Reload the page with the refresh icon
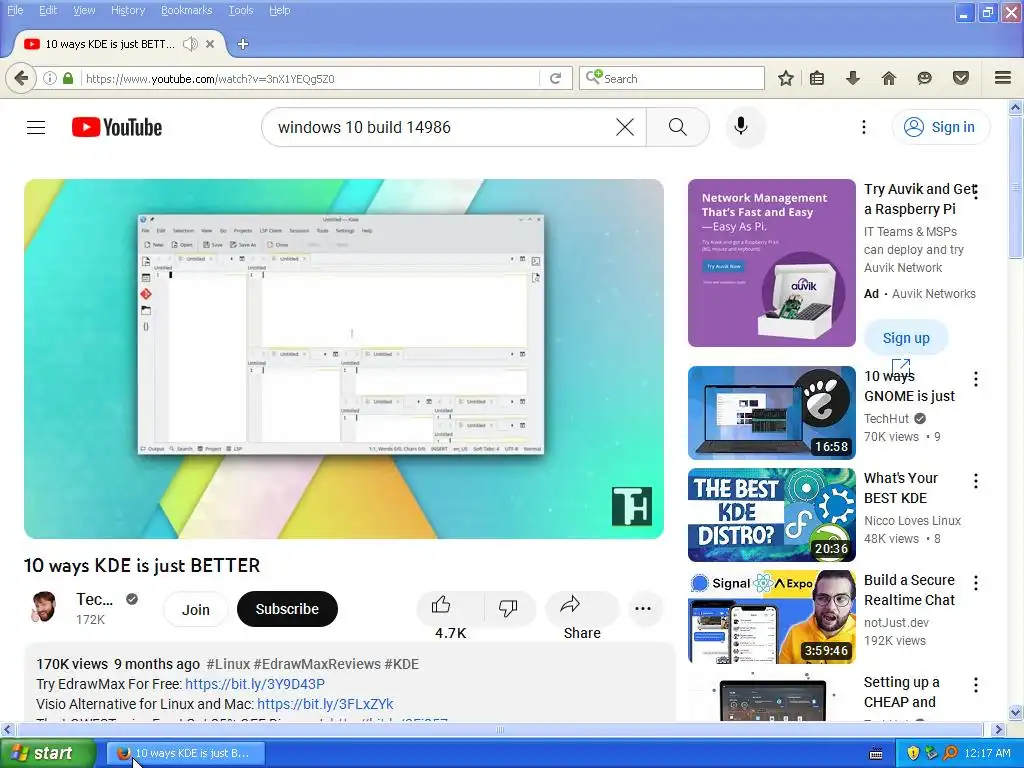 pyautogui.click(x=556, y=78)
